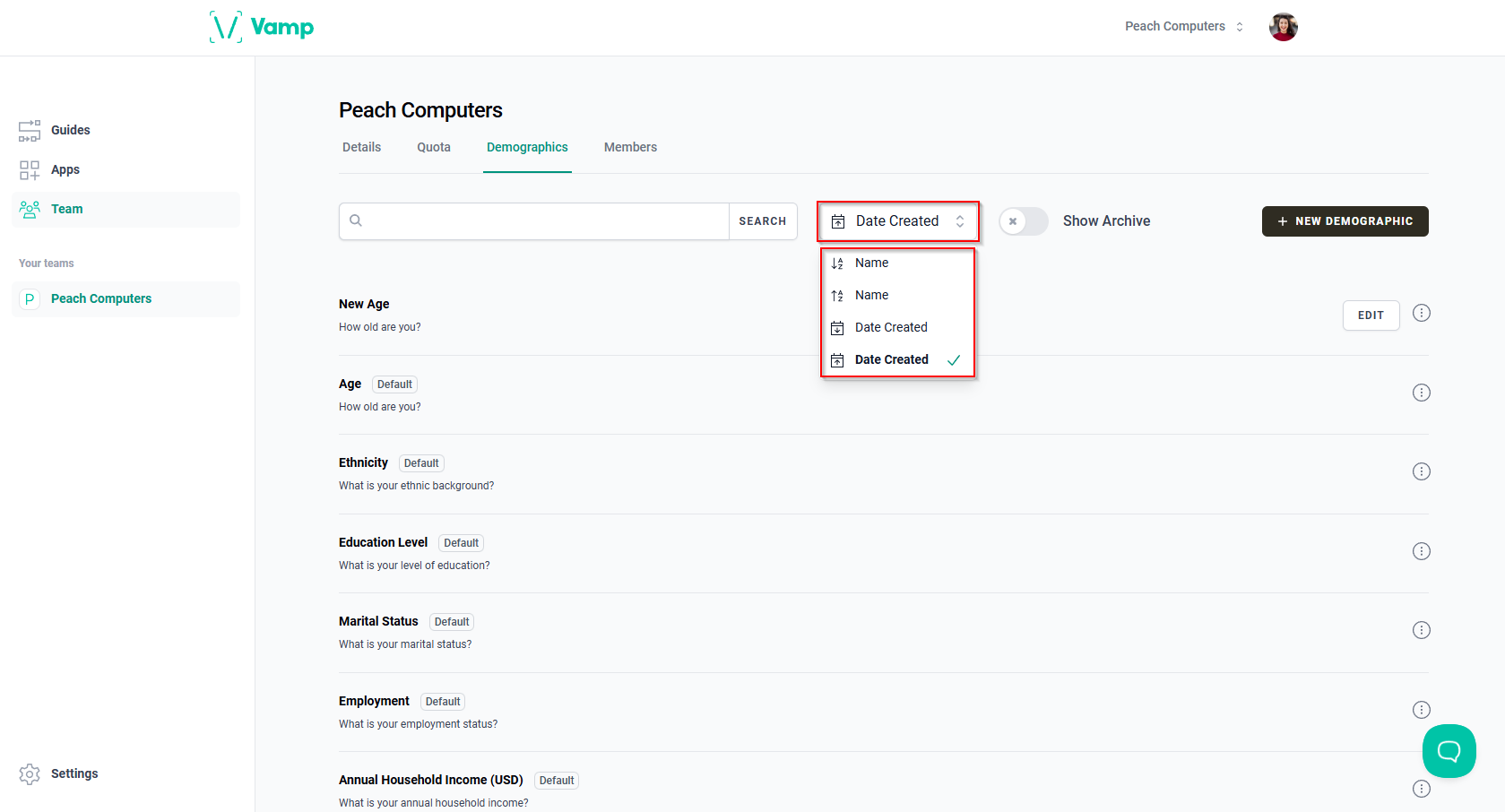The height and width of the screenshot is (812, 1505).
Task: Click the info icon beside Ethnicity
Action: click(1422, 471)
